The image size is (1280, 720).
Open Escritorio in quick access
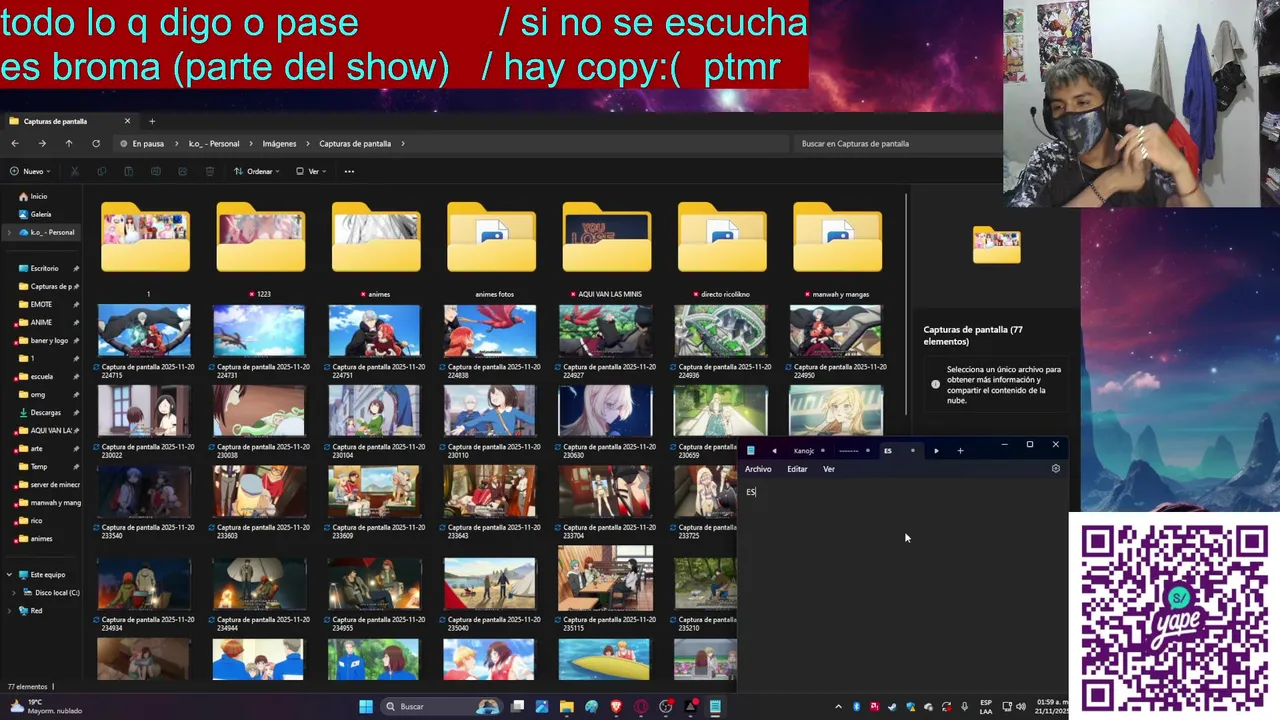[44, 268]
